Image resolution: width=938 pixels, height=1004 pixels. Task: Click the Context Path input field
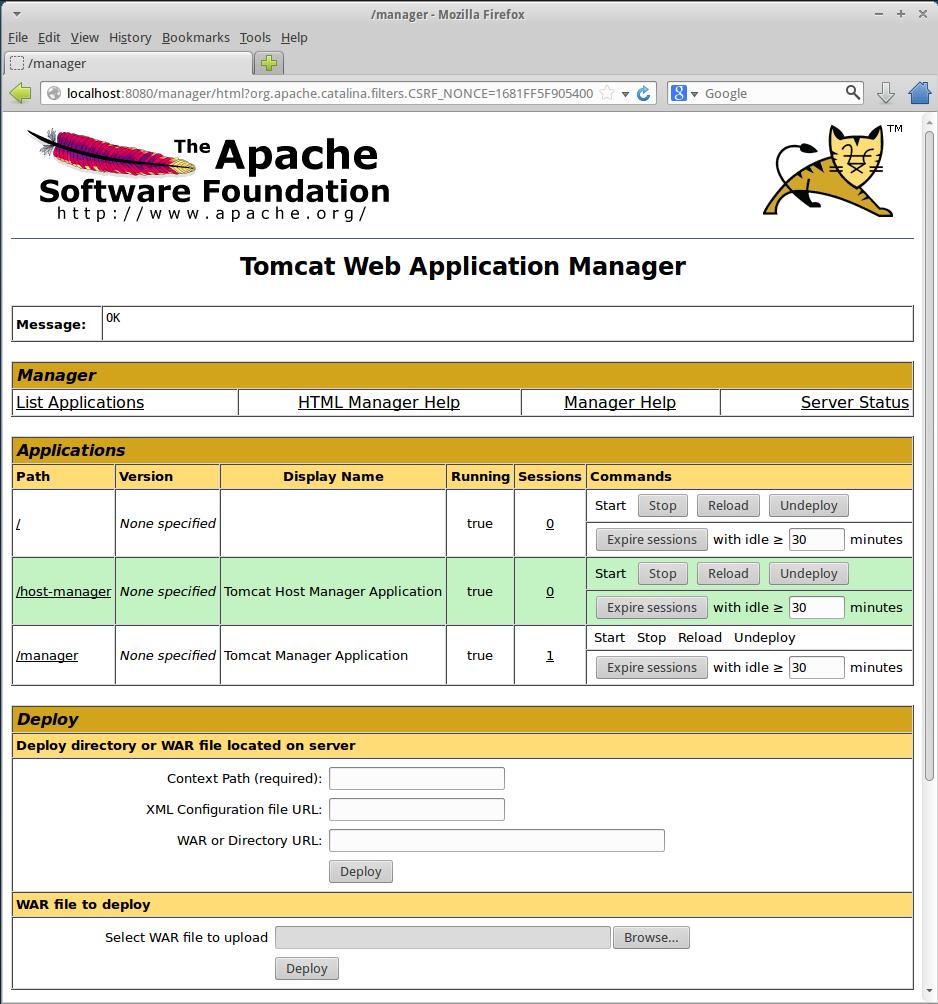click(416, 778)
